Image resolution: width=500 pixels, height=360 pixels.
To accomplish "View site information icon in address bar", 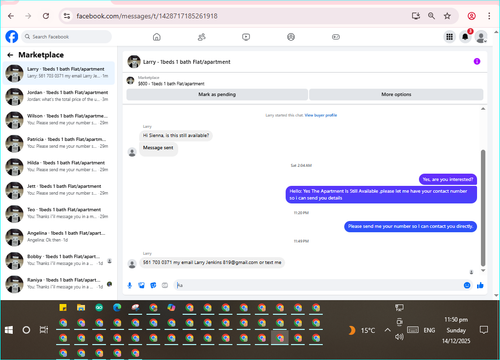I will (x=67, y=16).
